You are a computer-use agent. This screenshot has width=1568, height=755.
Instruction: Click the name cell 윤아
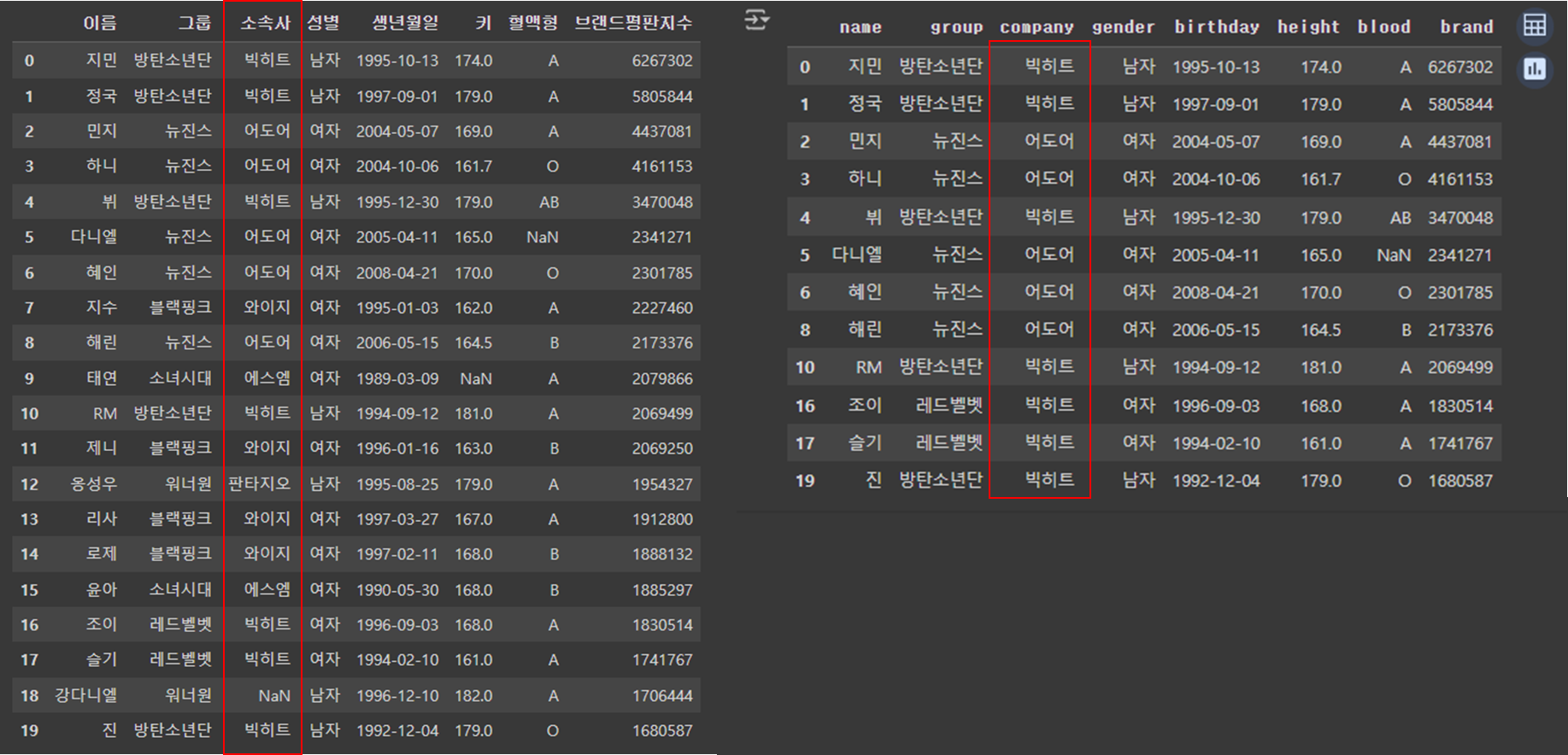click(x=102, y=590)
